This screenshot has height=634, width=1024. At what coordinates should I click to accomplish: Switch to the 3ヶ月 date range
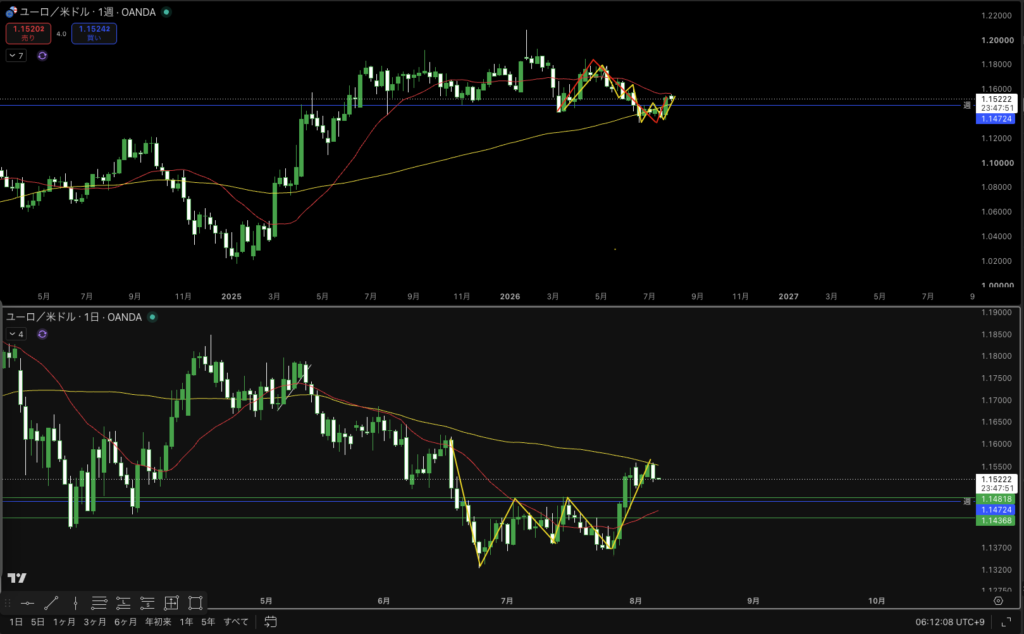(95, 622)
